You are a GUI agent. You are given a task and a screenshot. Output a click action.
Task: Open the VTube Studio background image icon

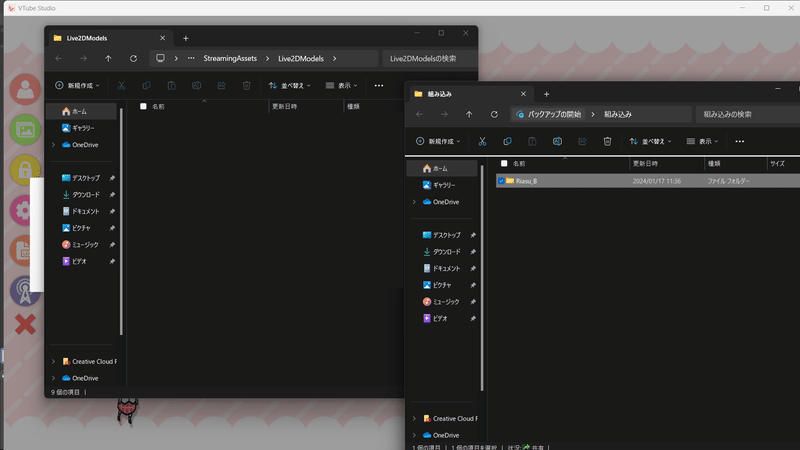[x=25, y=130]
